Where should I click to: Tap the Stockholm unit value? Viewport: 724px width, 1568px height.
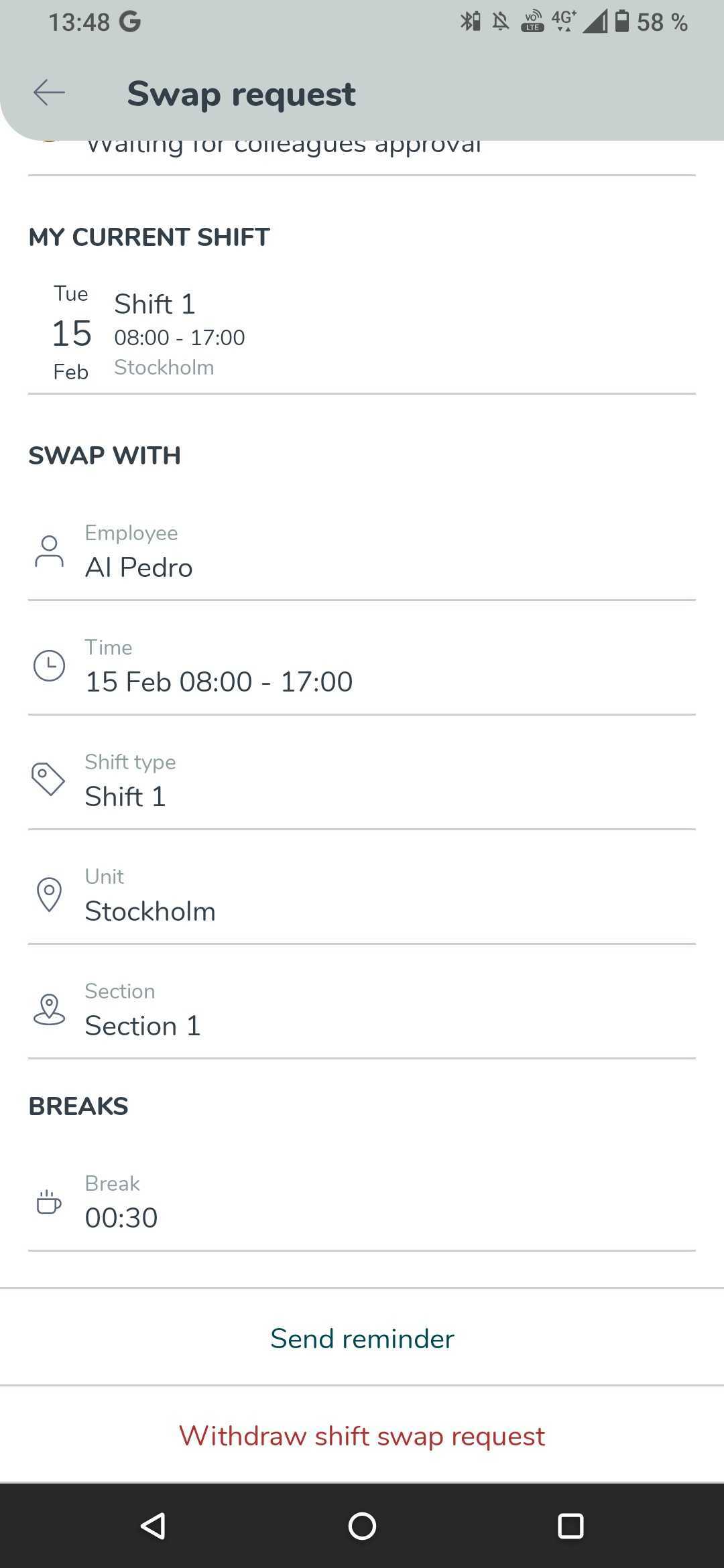150,911
